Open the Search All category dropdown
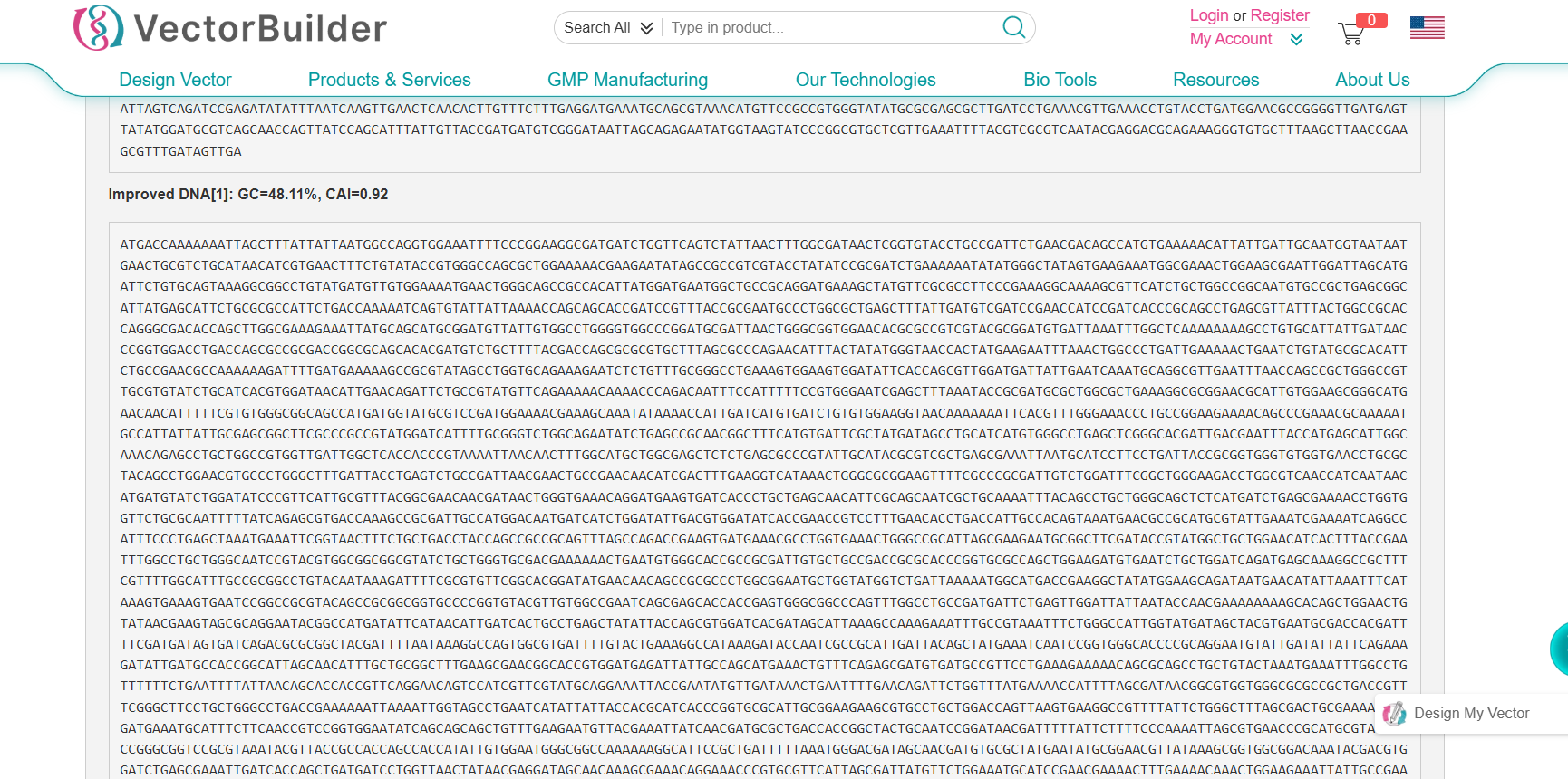 point(608,27)
